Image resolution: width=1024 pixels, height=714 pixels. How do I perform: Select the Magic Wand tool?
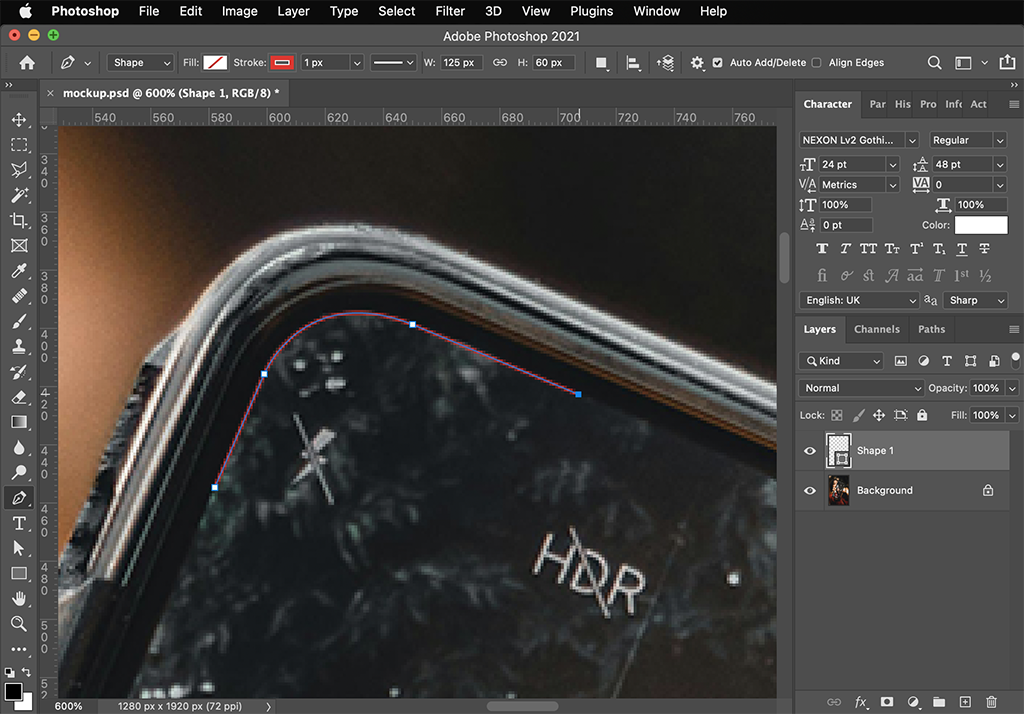point(19,195)
